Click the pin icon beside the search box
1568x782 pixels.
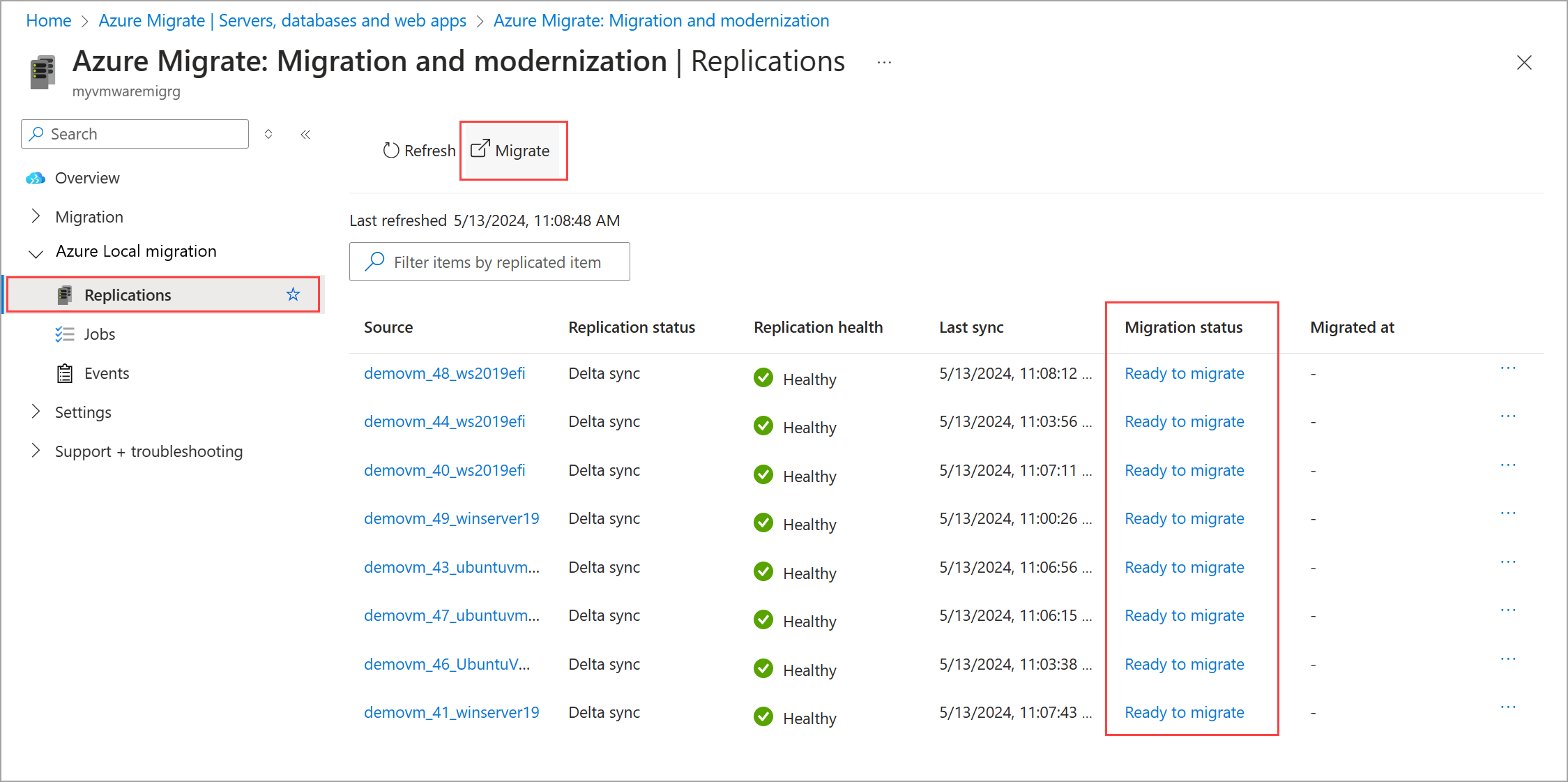click(268, 133)
